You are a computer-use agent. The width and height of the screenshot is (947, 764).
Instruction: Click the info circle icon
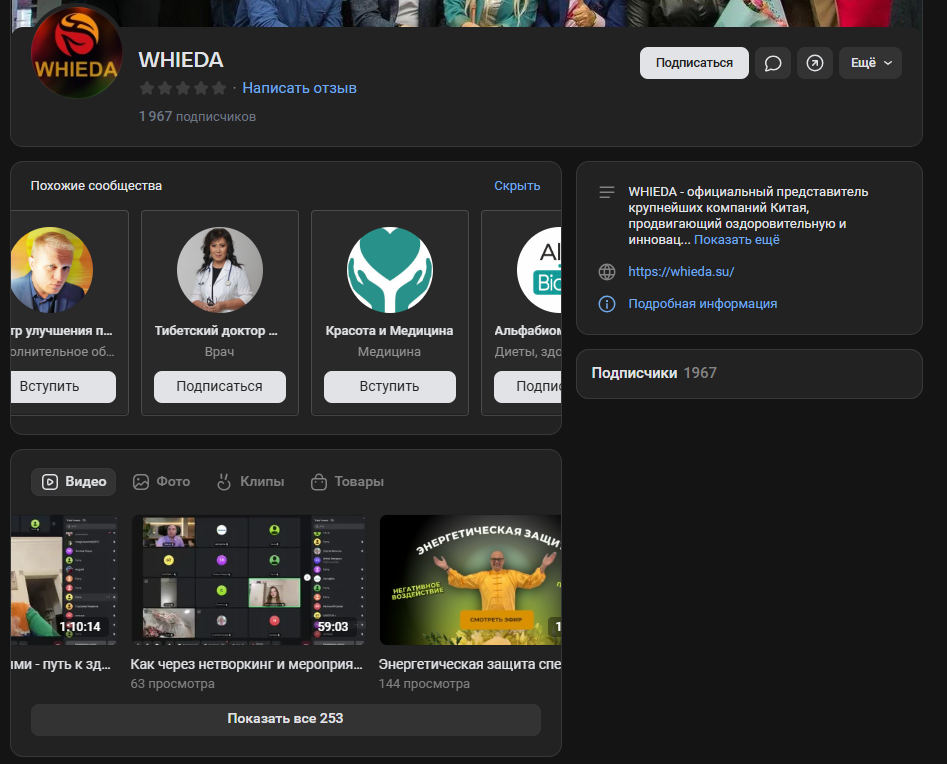point(607,304)
